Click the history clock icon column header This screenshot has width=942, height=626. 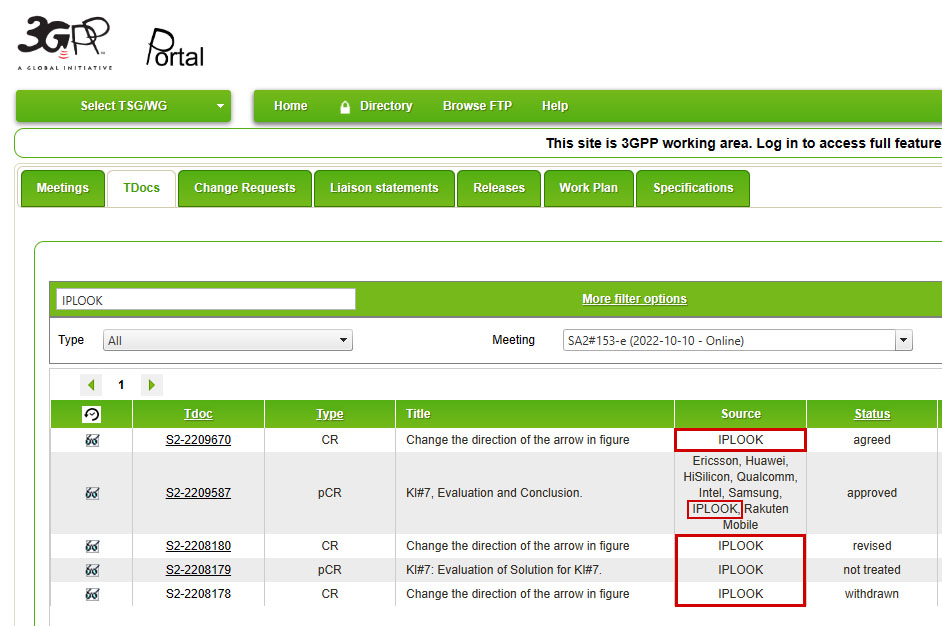(x=91, y=413)
